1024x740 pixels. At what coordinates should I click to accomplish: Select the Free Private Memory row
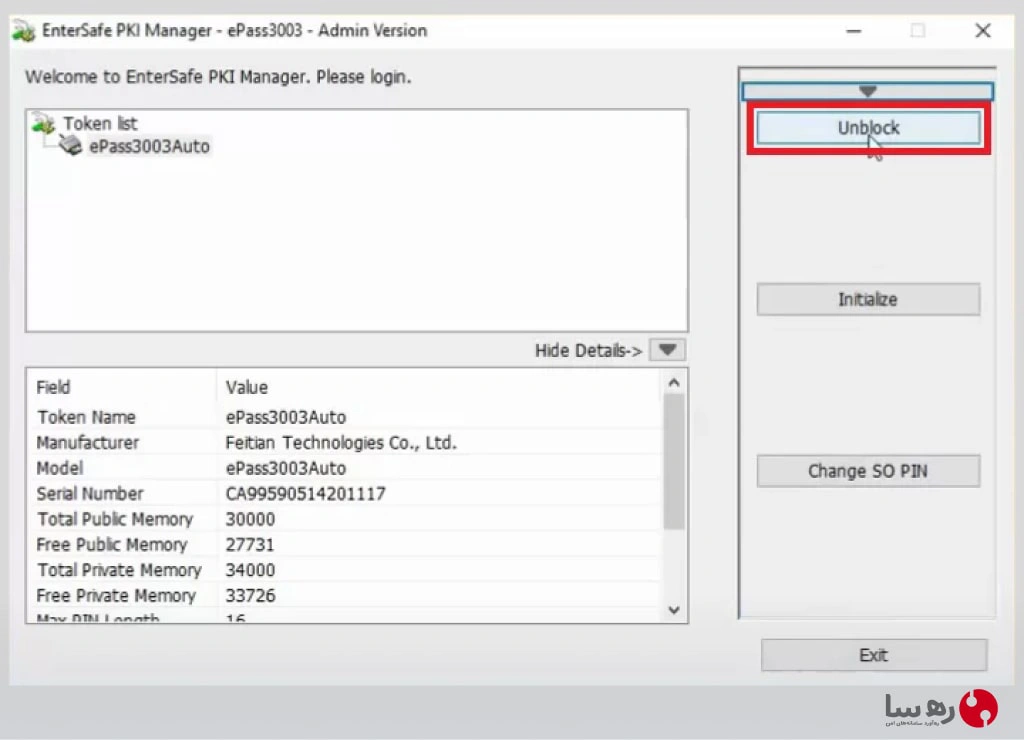click(345, 596)
